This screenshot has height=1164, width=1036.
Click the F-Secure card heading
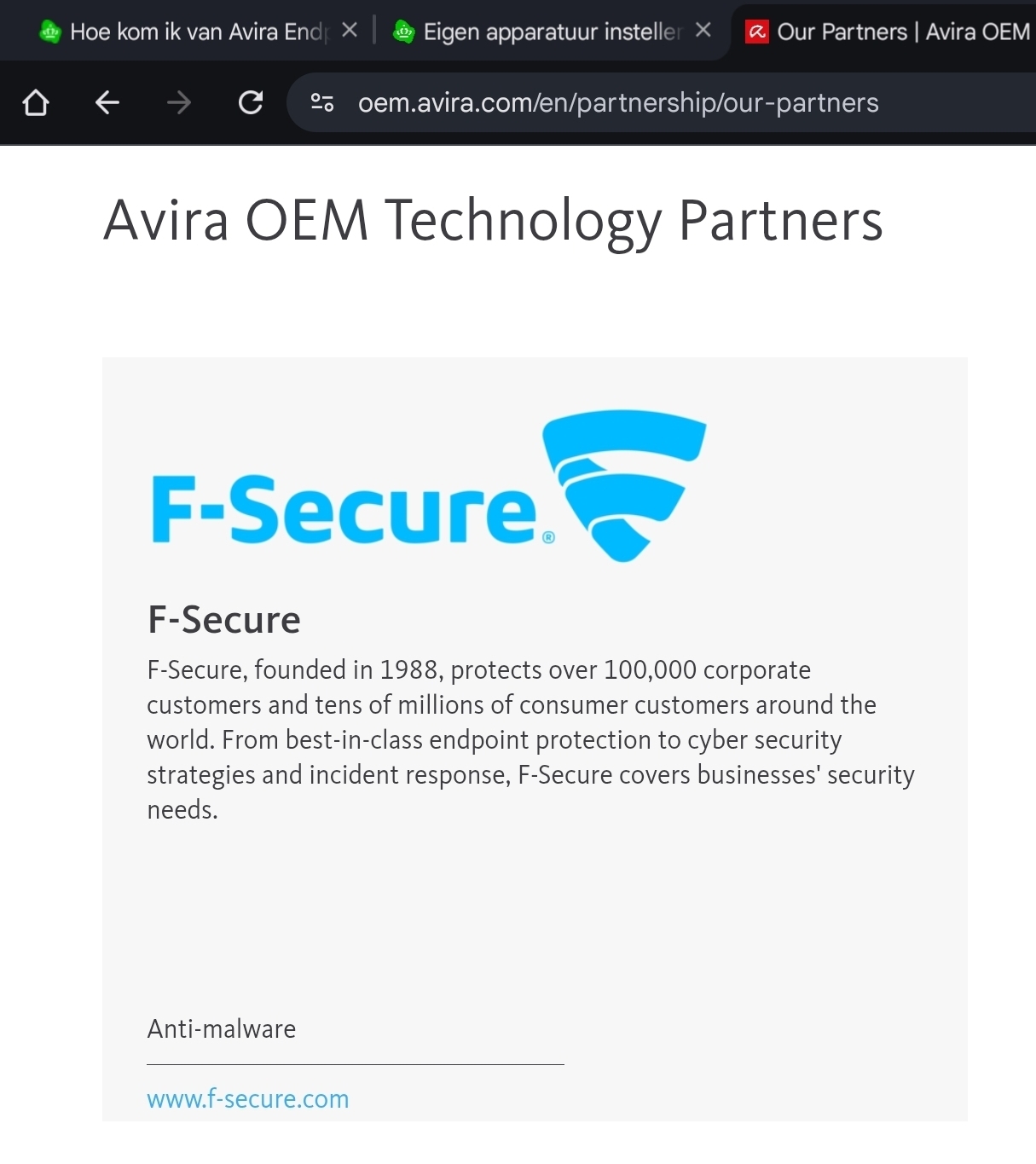click(224, 620)
